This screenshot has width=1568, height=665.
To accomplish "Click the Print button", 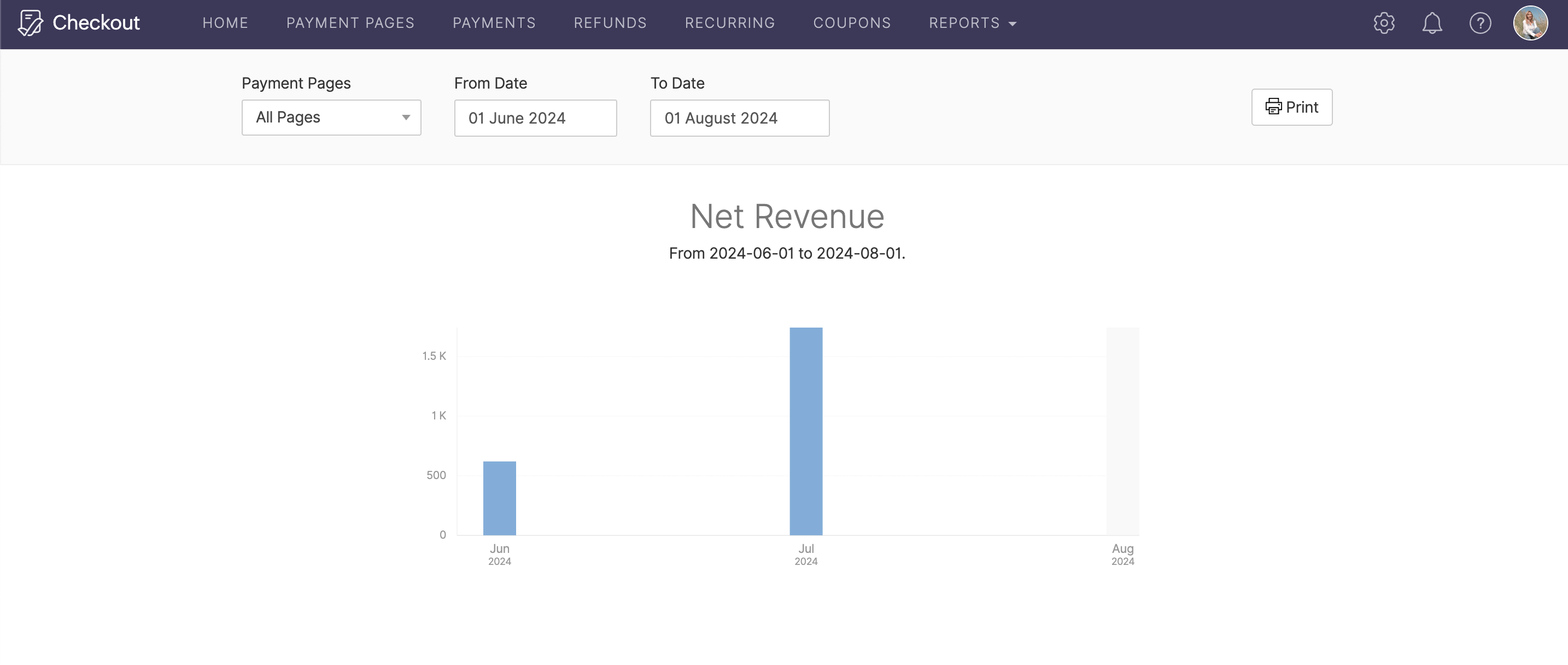I will [x=1292, y=107].
